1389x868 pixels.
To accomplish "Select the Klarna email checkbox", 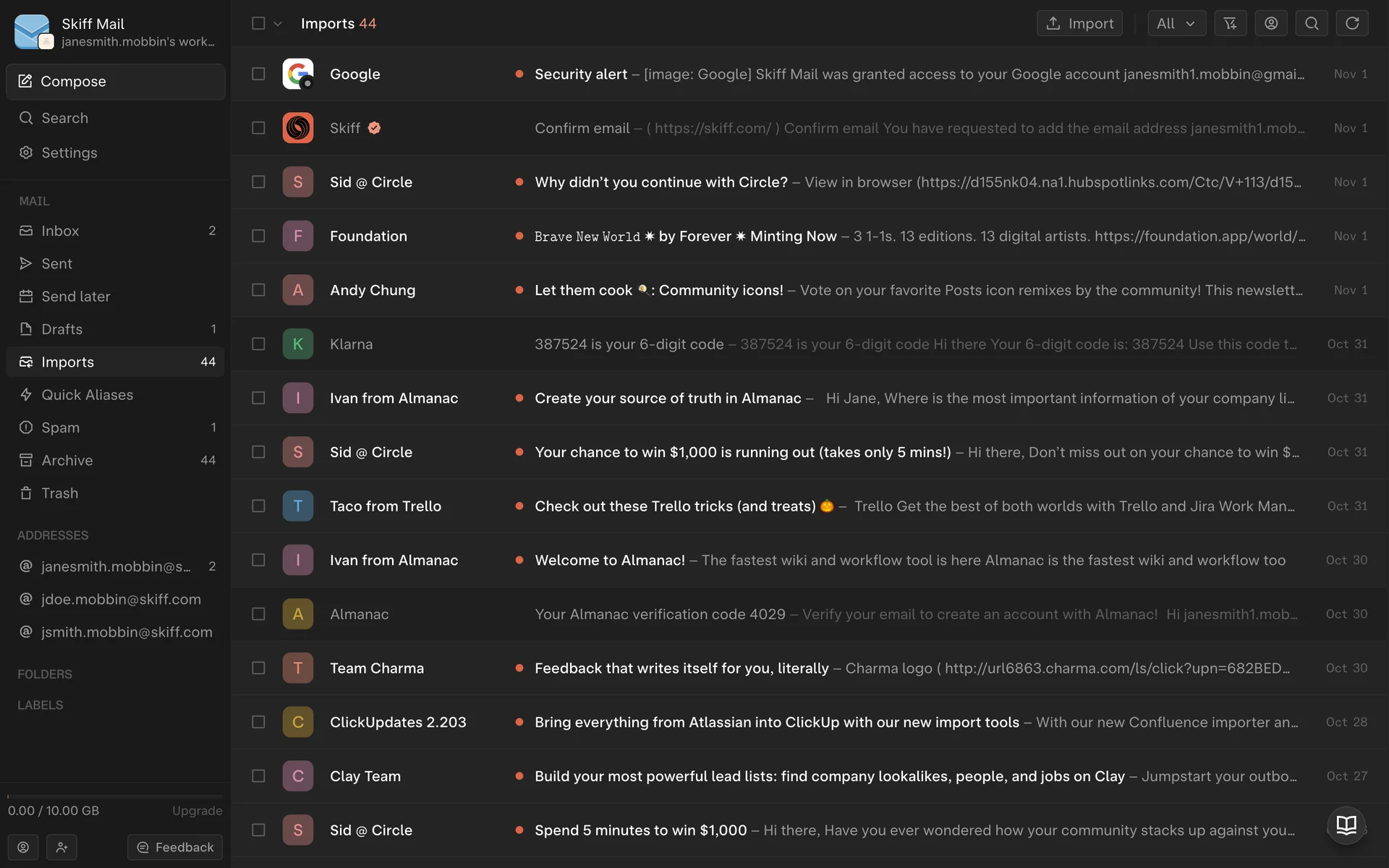I will pyautogui.click(x=258, y=344).
